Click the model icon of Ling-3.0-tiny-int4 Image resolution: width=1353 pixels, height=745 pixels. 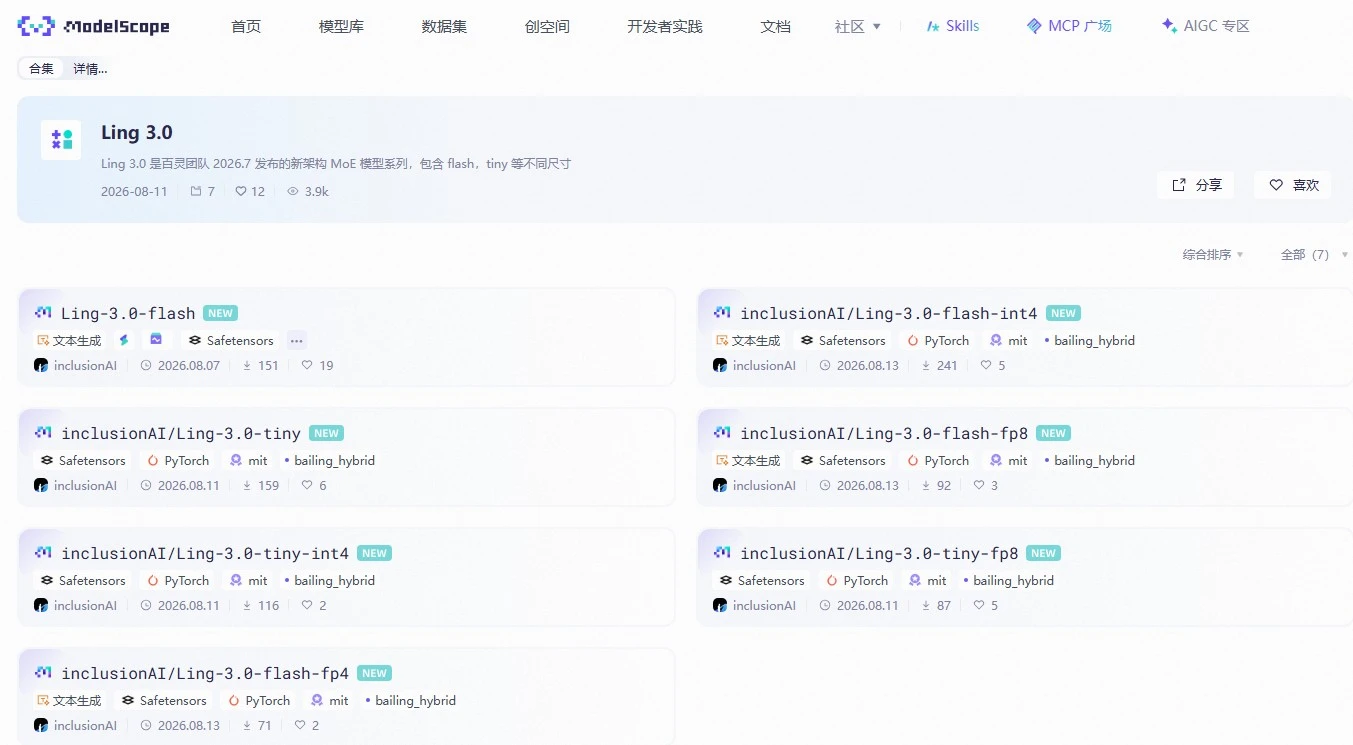click(x=43, y=553)
